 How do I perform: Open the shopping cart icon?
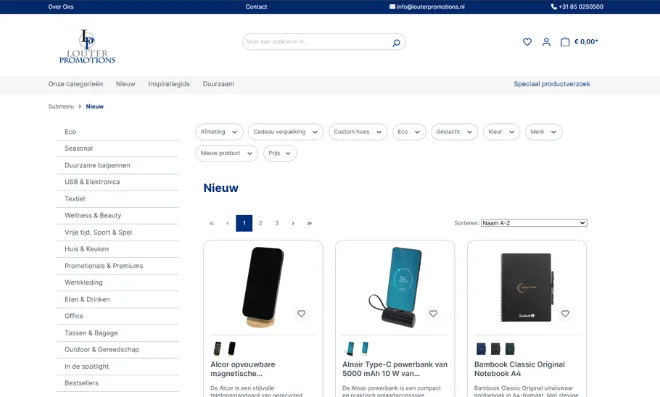pyautogui.click(x=565, y=42)
